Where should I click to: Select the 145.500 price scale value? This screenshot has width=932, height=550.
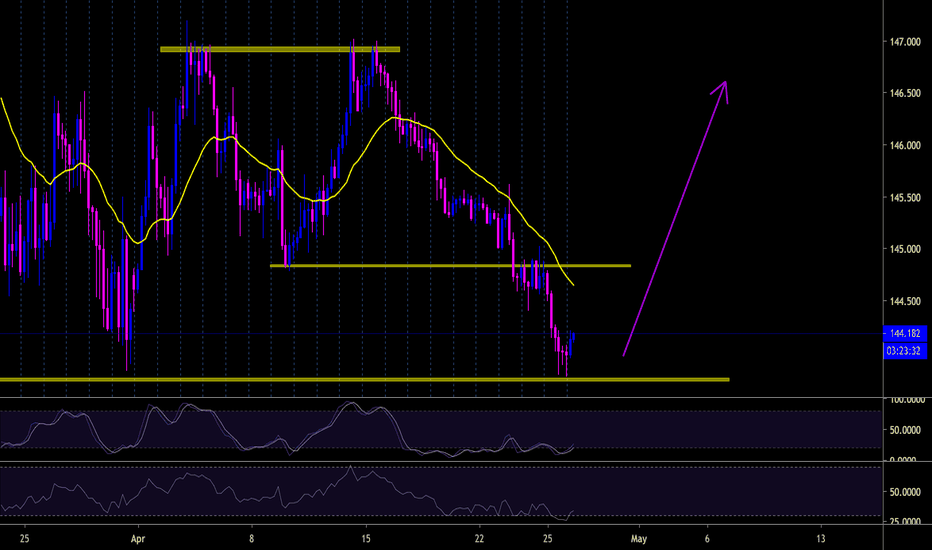coord(905,197)
